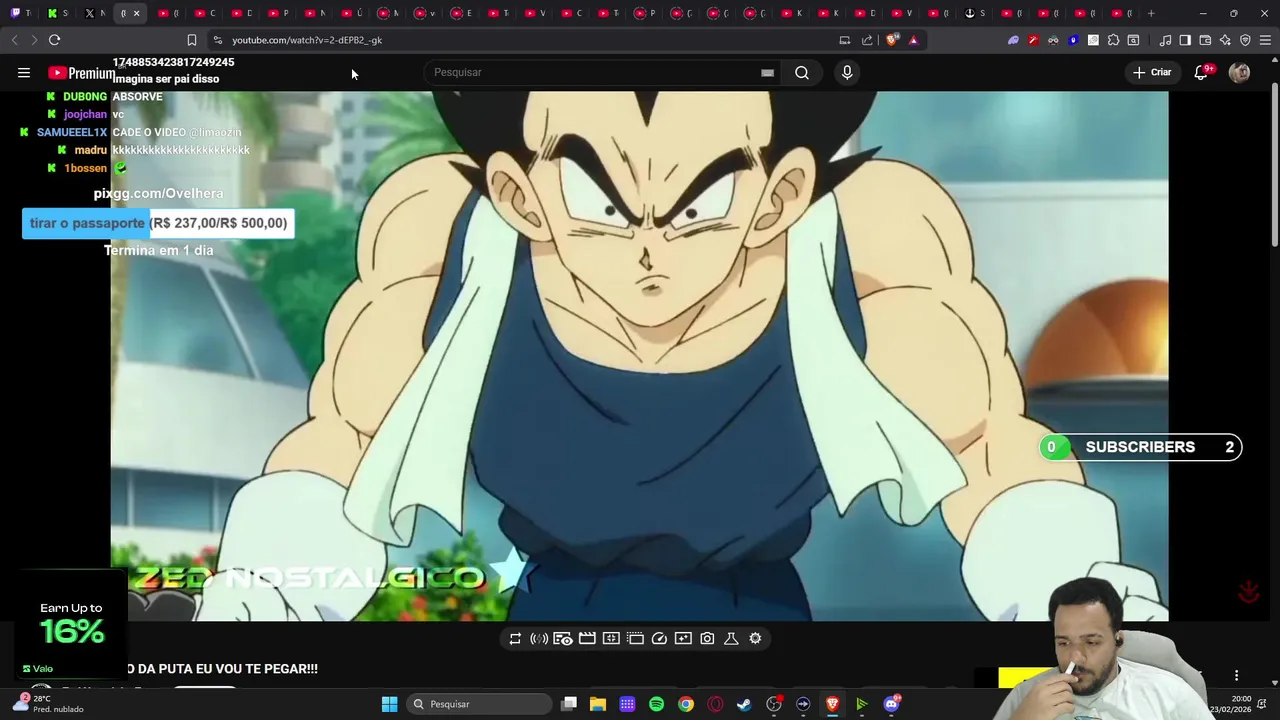This screenshot has width=1280, height=720.
Task: Open the extensions puzzle piece menu
Action: click(1113, 40)
